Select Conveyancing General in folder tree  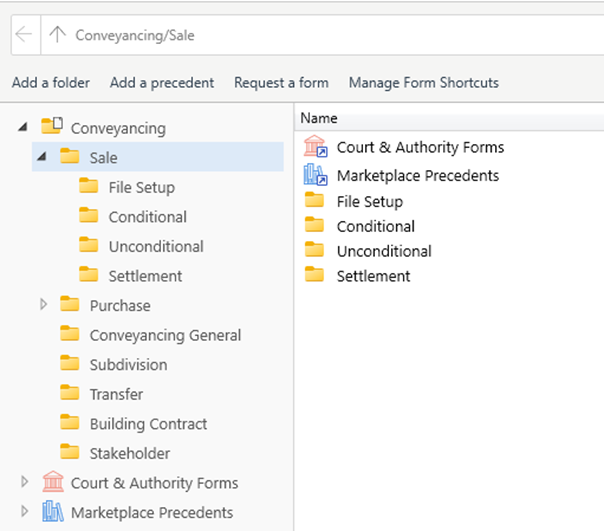coord(165,335)
